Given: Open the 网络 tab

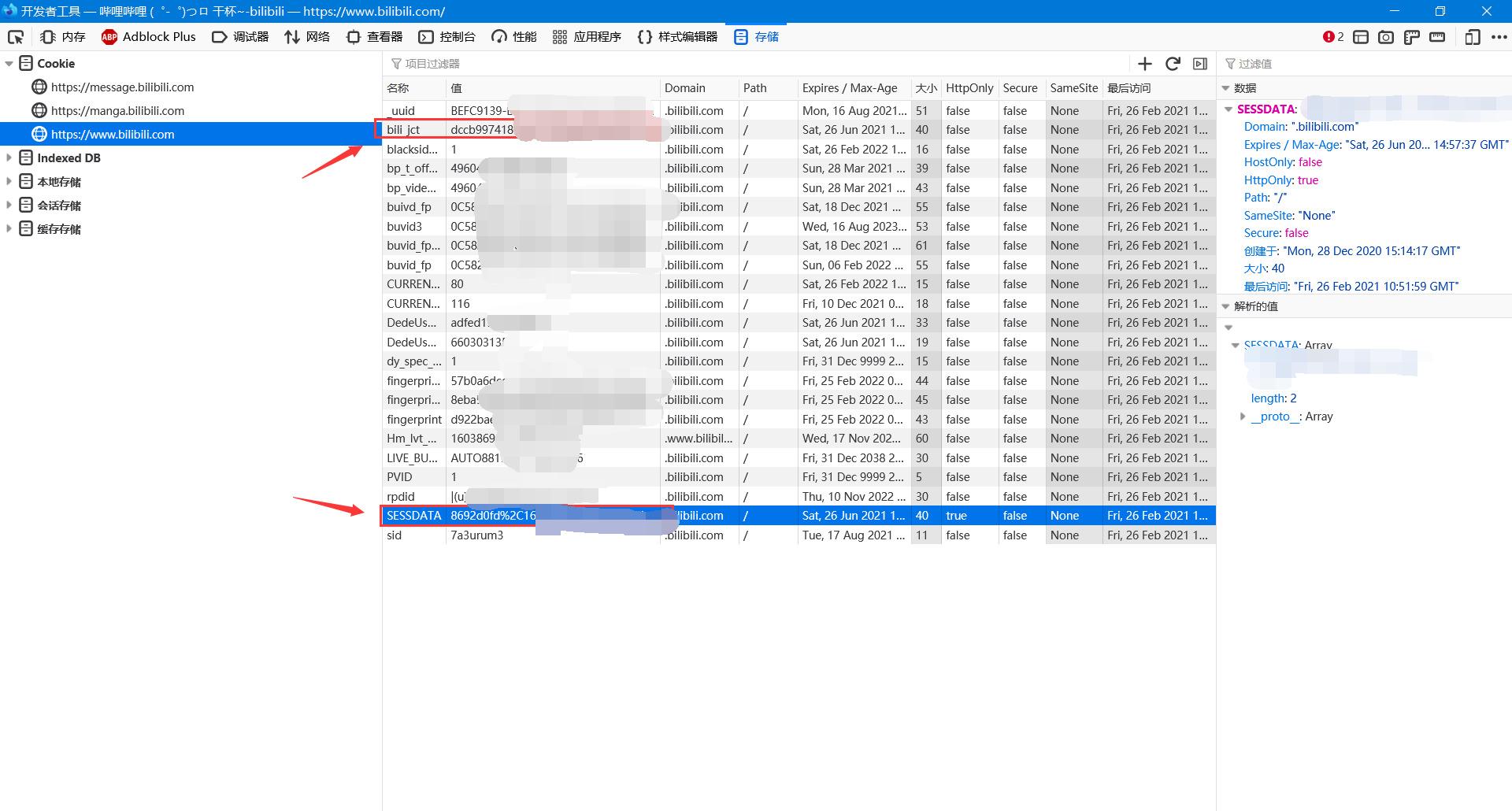Looking at the screenshot, I should 307,37.
